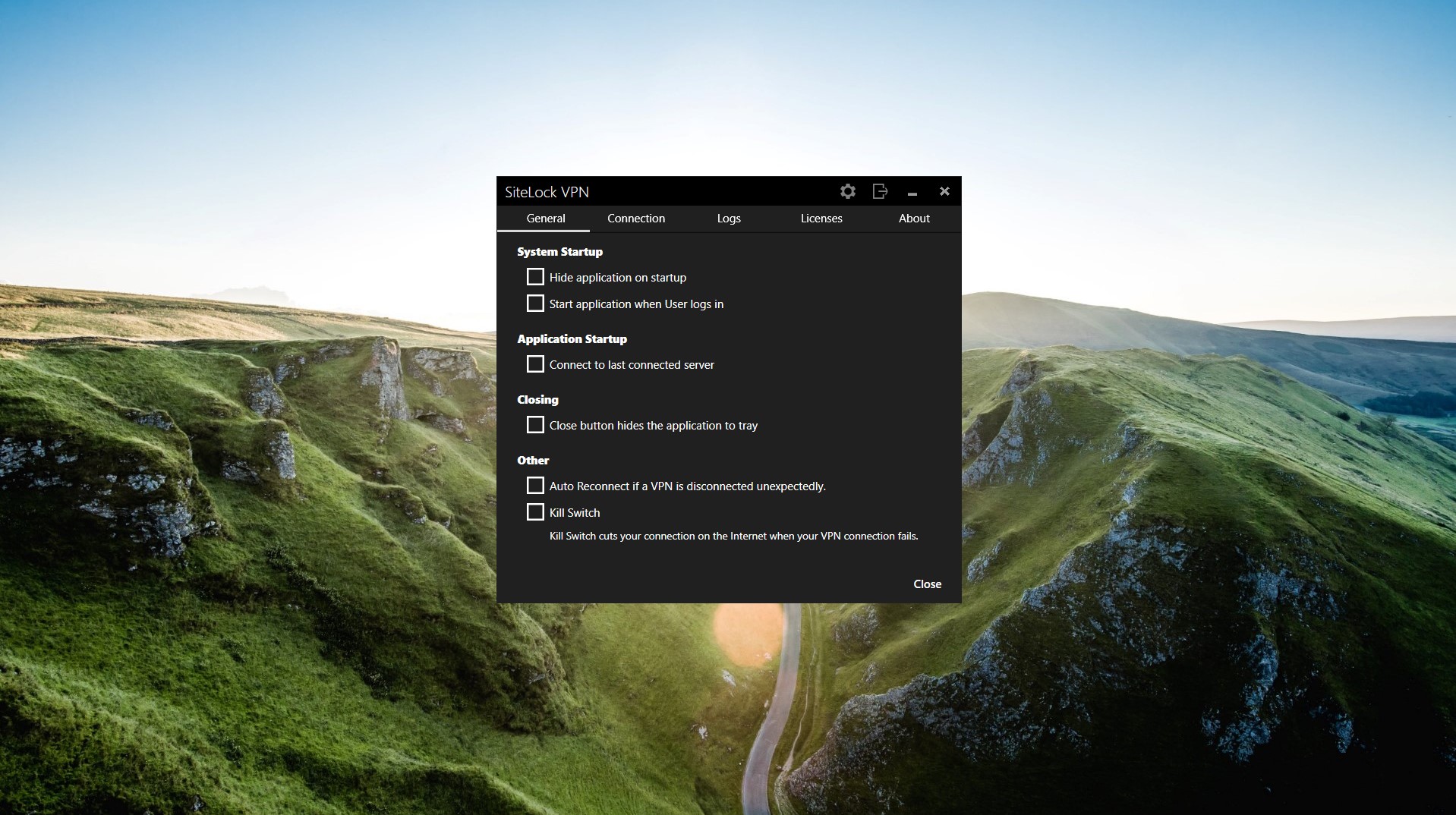Toggle Auto Reconnect checkbox

coord(535,486)
